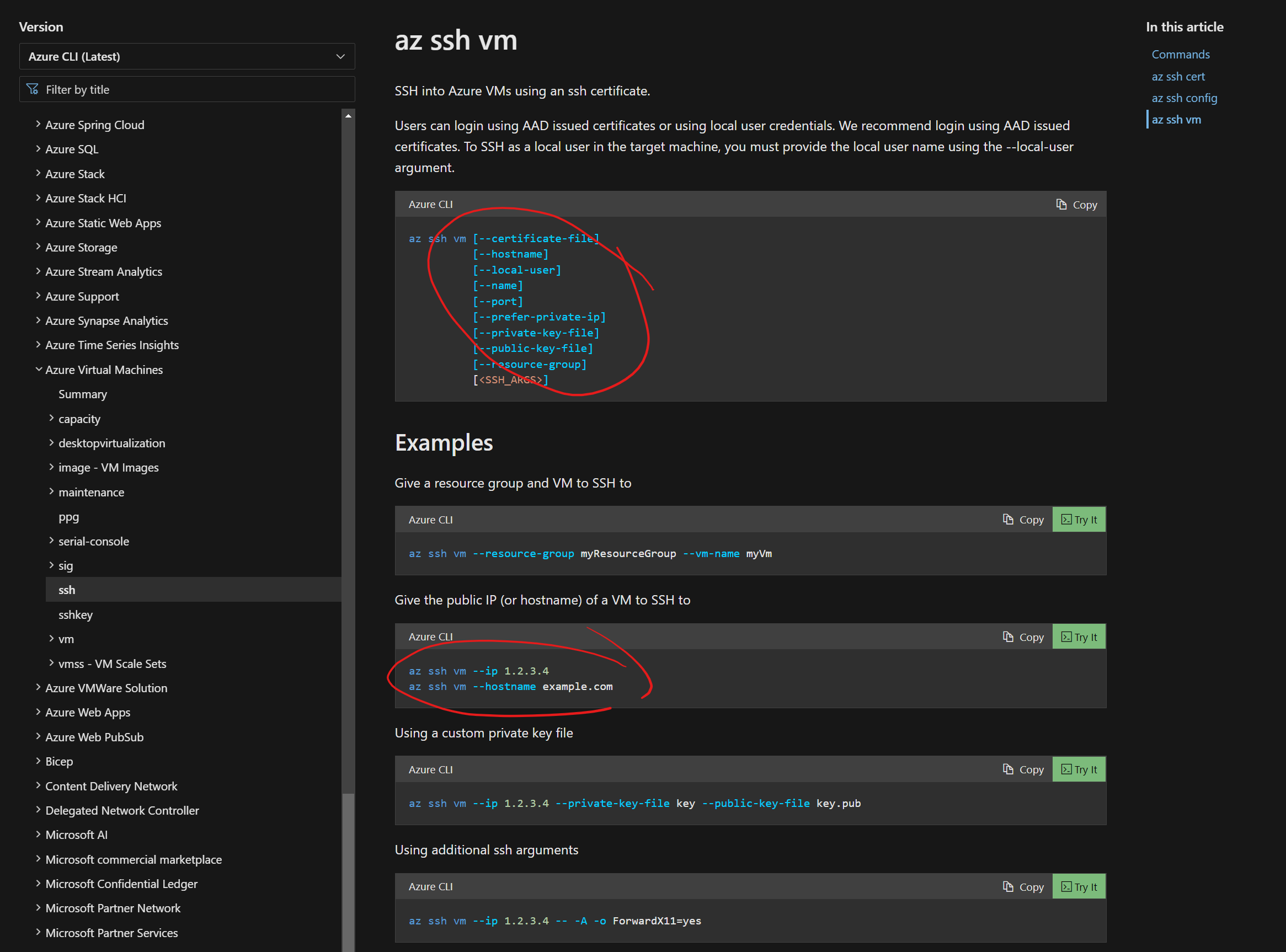This screenshot has height=952, width=1286.
Task: Collapse Azure Virtual Machines node
Action: coord(38,370)
